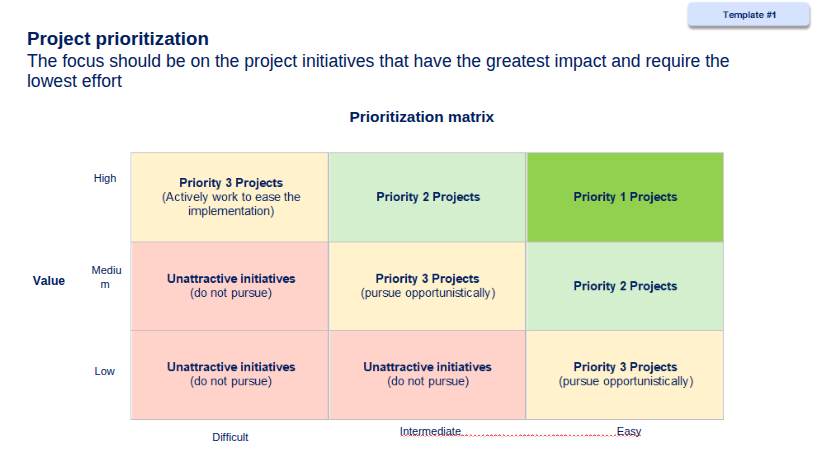Click the Low row label

(x=104, y=371)
